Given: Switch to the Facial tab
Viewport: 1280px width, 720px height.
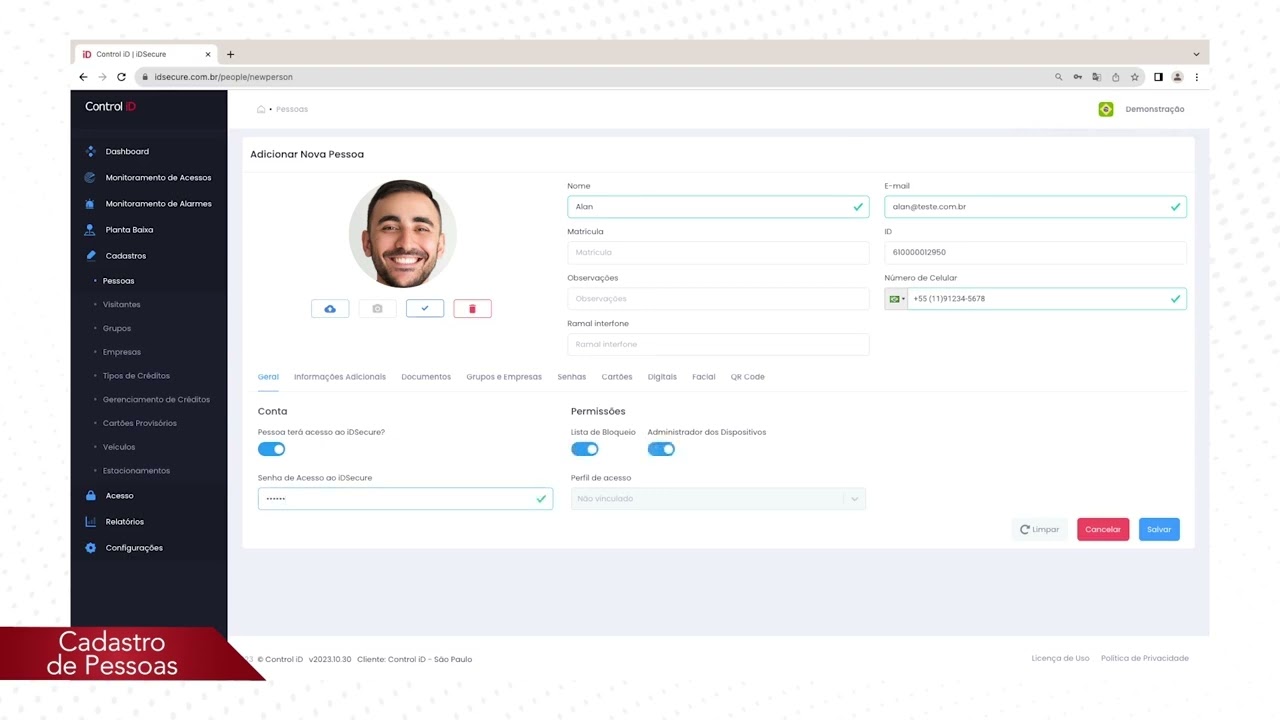Looking at the screenshot, I should point(704,377).
